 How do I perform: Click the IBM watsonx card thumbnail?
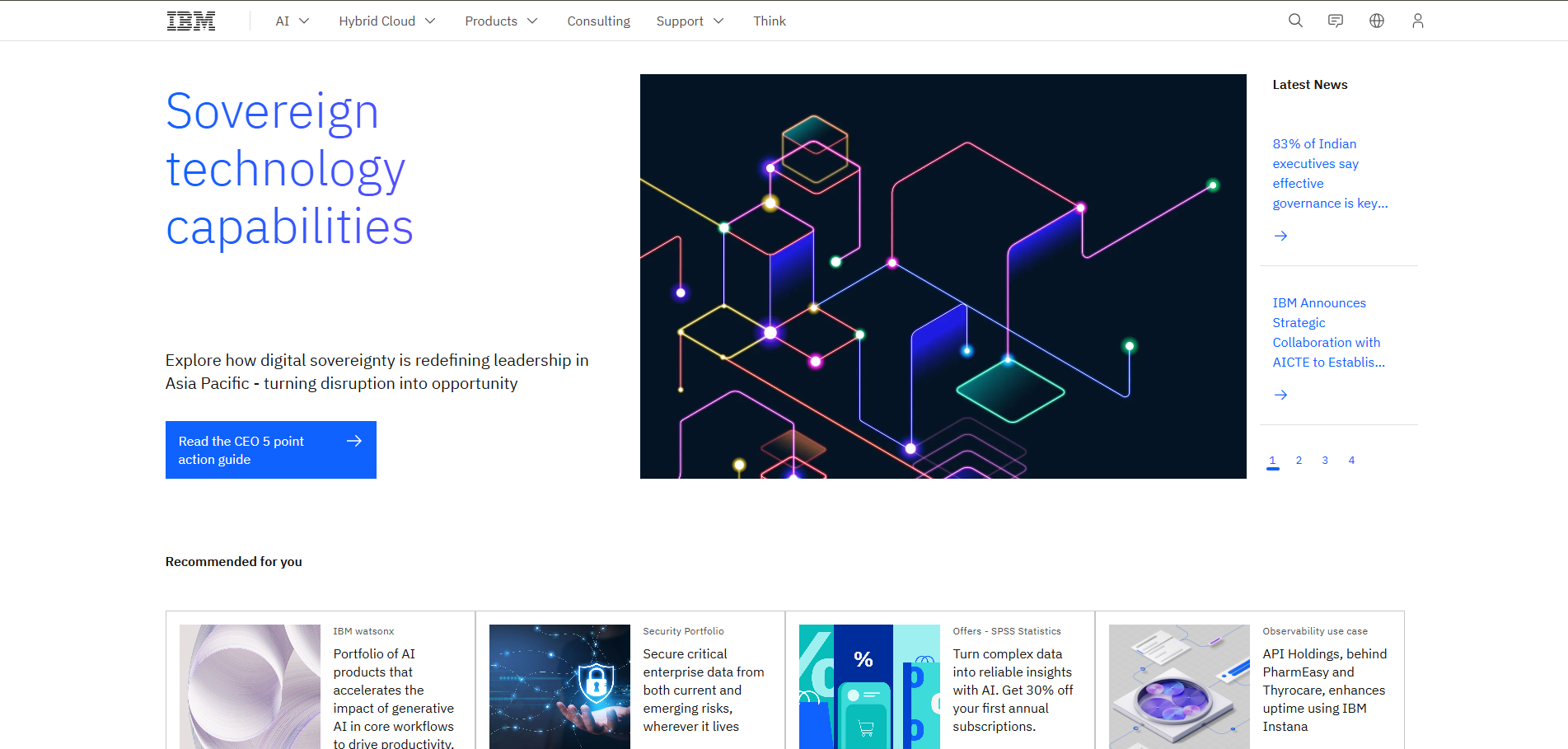tap(250, 686)
